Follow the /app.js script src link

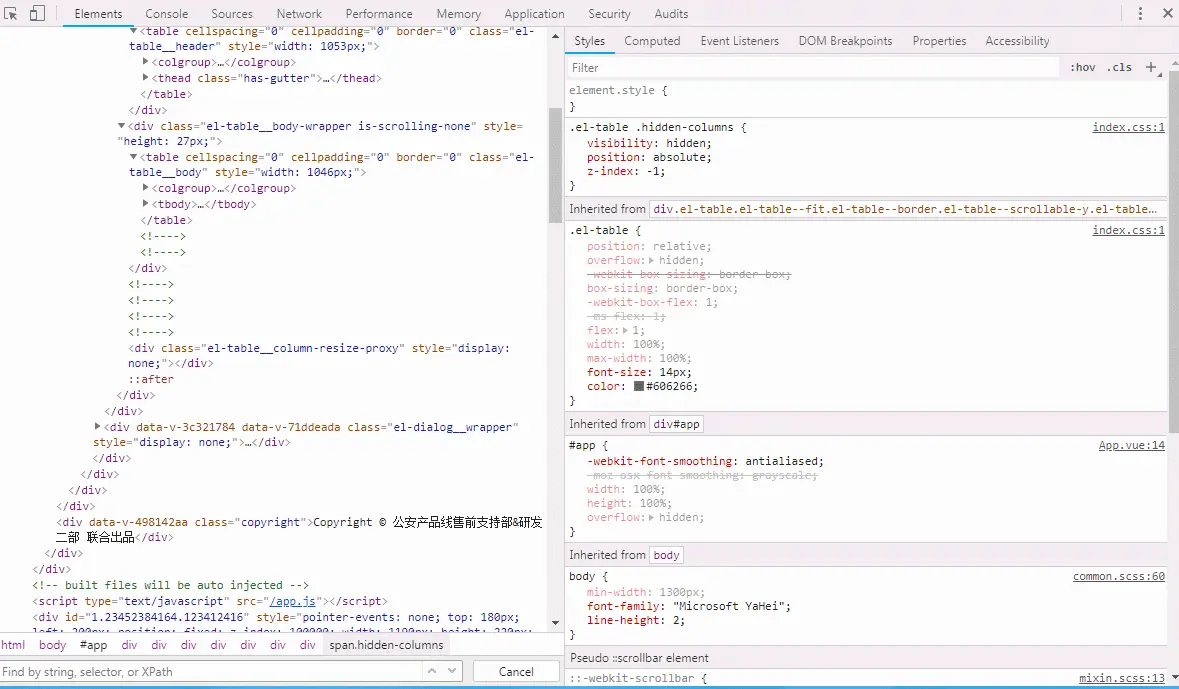[x=292, y=601]
